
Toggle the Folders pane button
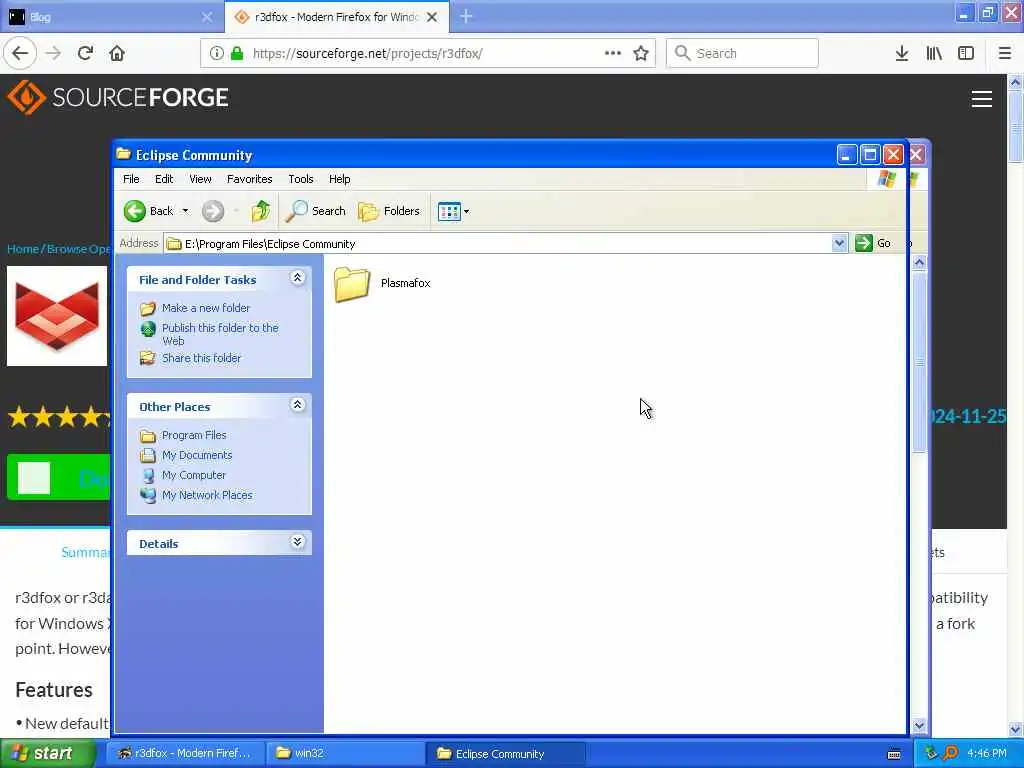point(389,211)
